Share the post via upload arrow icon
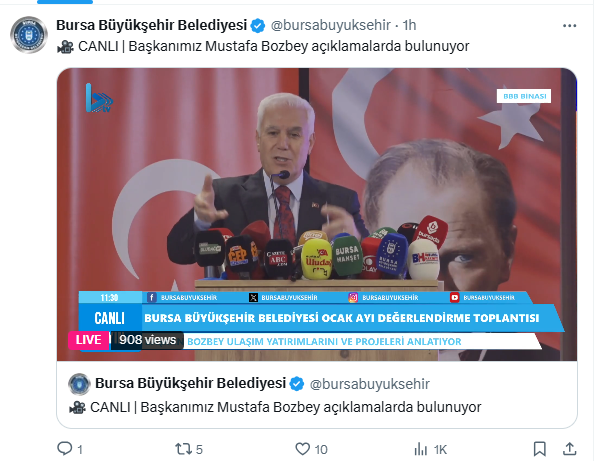Viewport: 602px width, 461px height. (569, 448)
